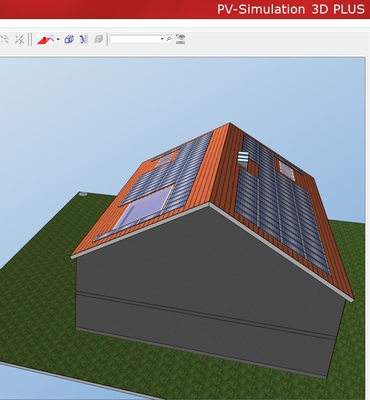Click the red roof view icon
Screen dimensions: 370x400
[45, 40]
